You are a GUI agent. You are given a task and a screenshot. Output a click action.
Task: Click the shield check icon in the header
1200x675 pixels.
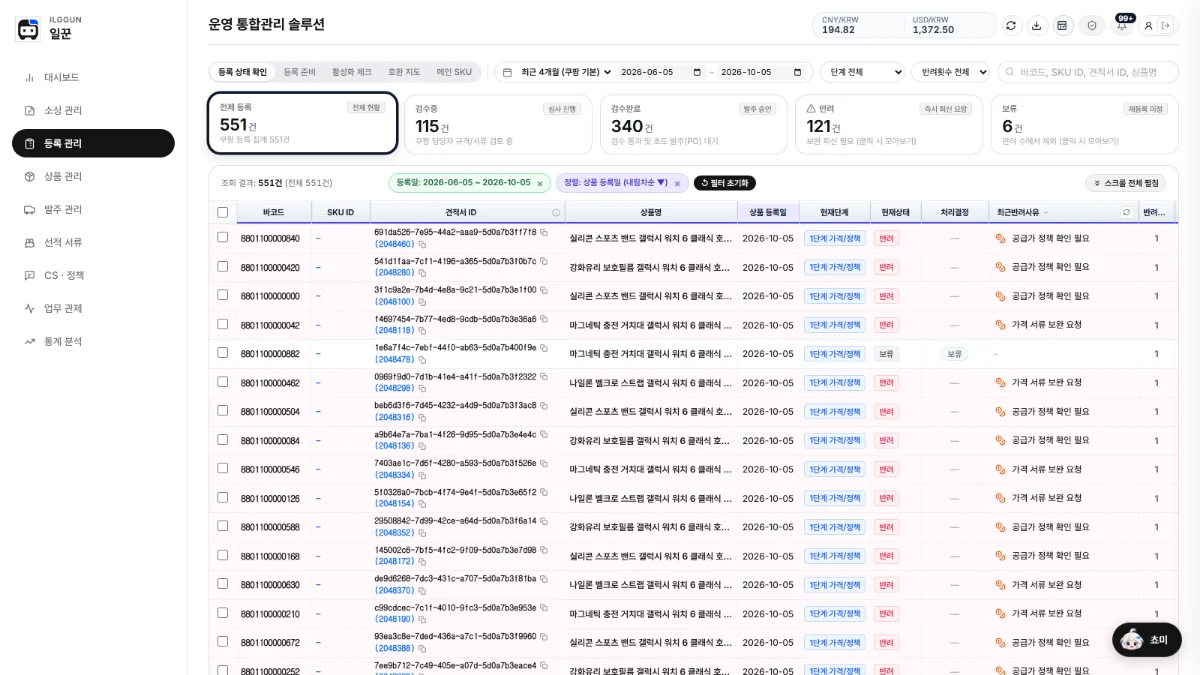click(1092, 25)
